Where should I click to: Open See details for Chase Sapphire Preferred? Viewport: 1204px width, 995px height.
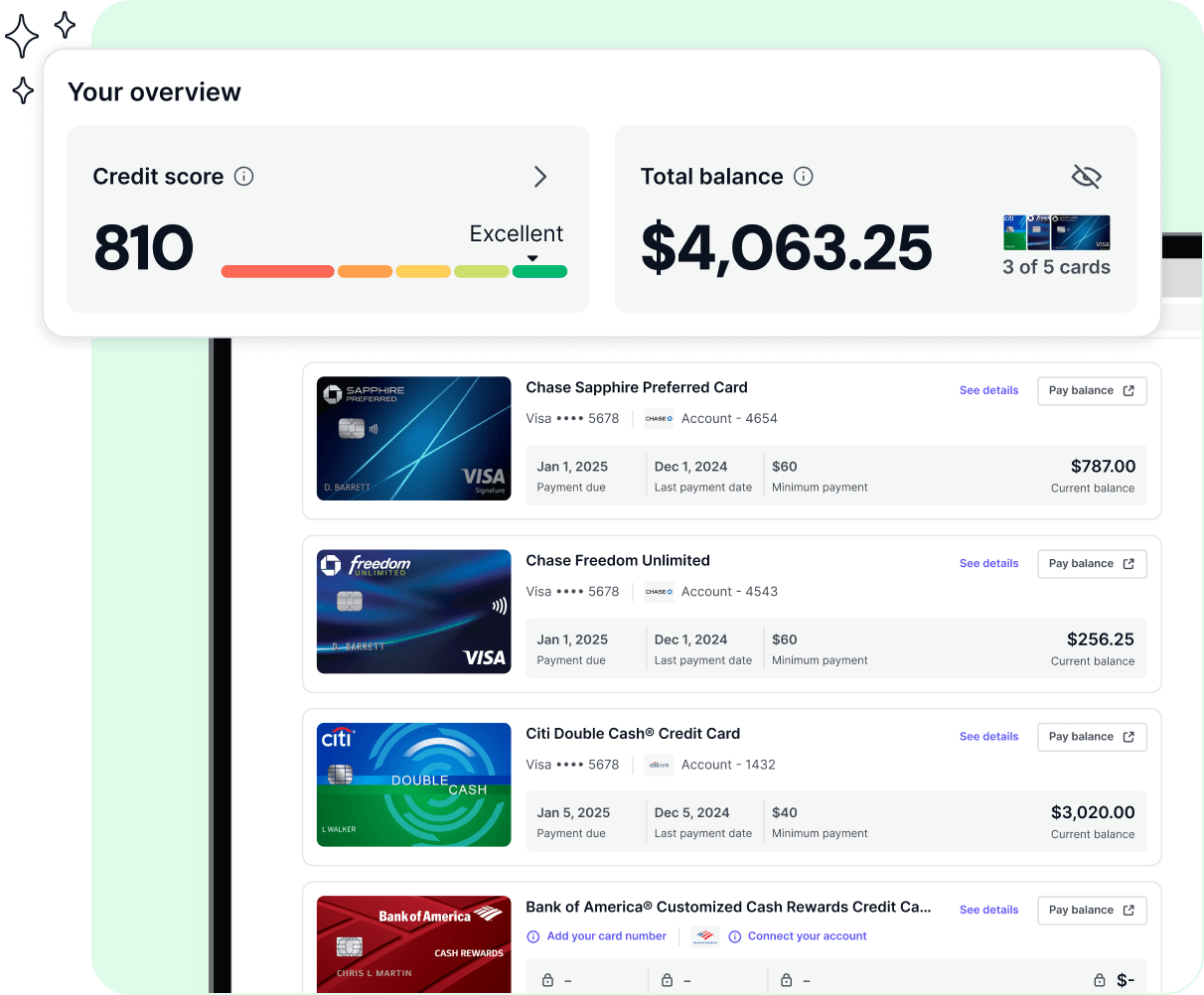(x=988, y=391)
